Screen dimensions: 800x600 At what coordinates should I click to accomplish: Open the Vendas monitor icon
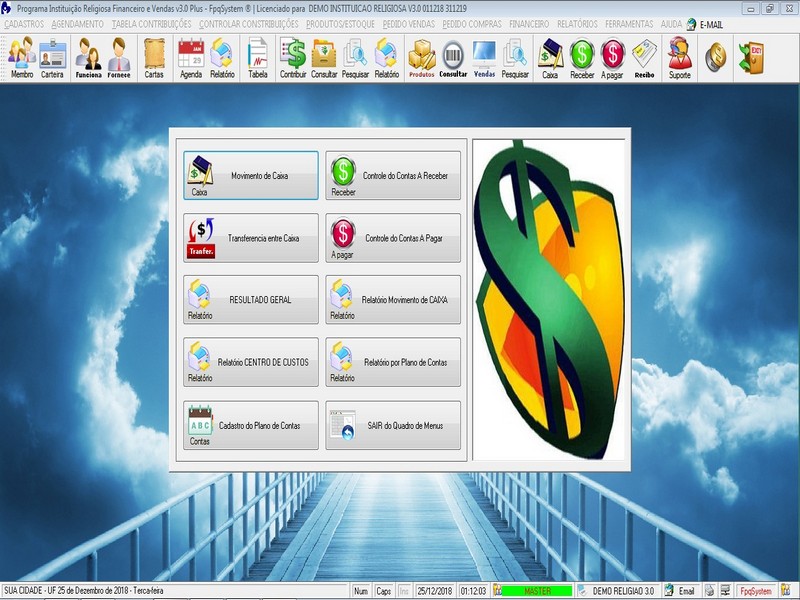[484, 58]
